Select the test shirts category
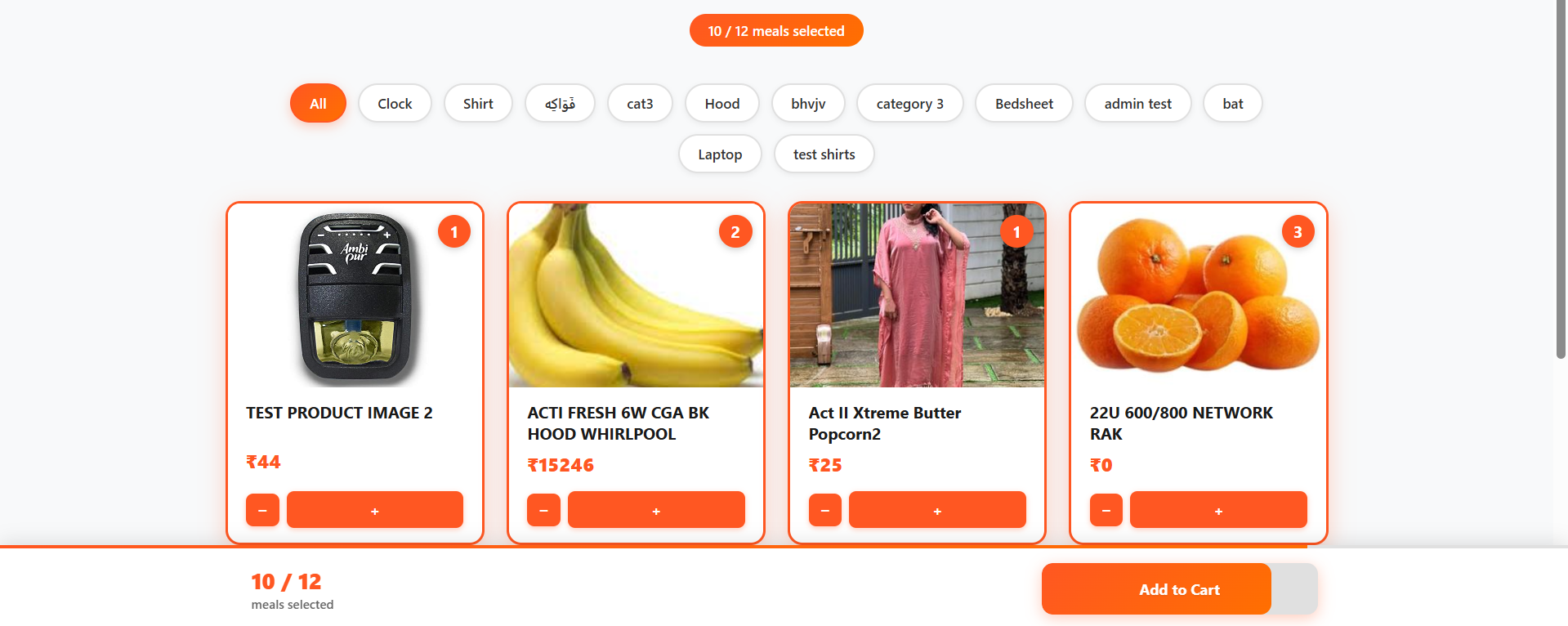Screen dimensions: 1568x626 tap(824, 154)
